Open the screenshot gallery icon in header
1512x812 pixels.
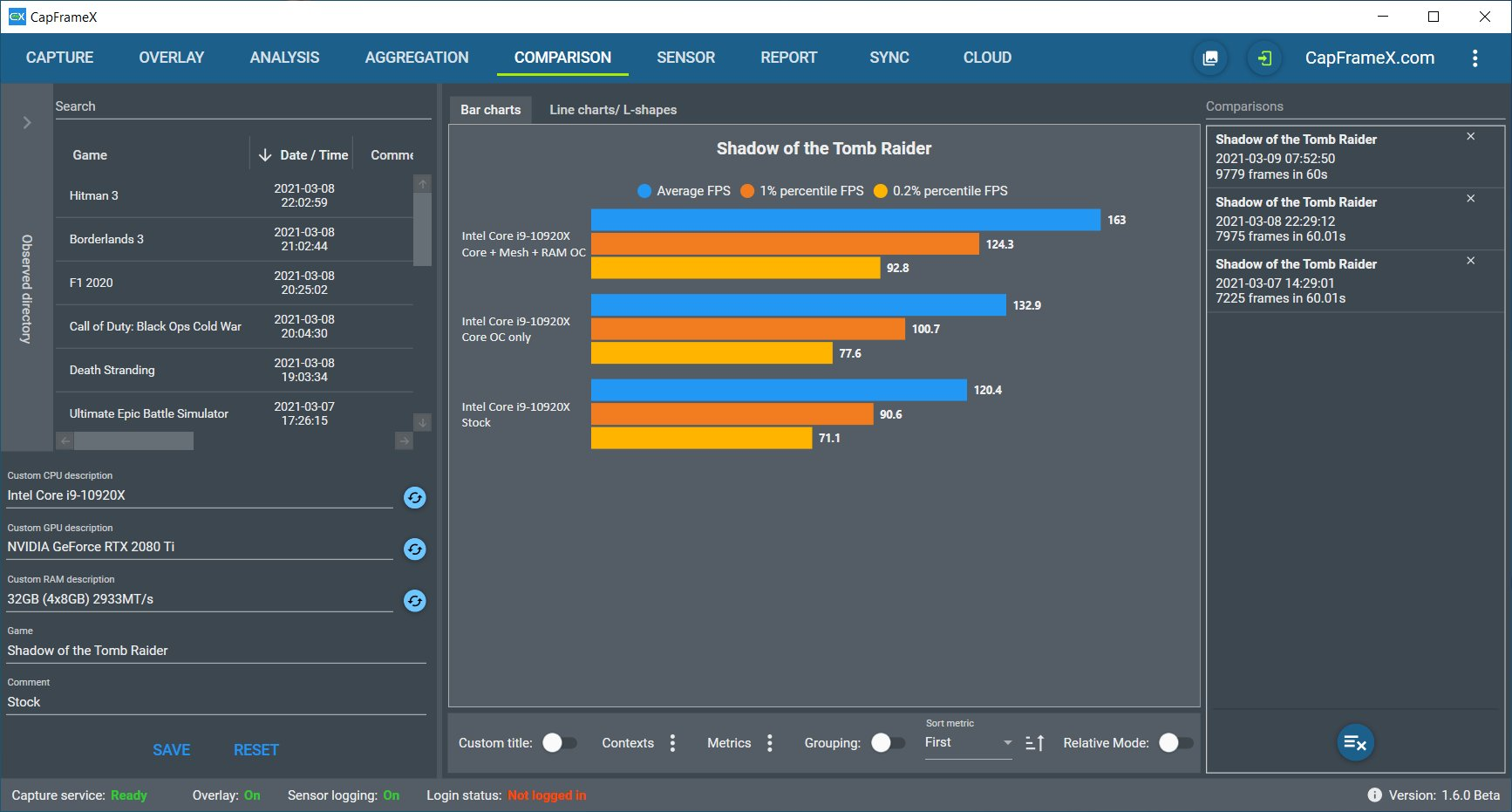coord(1210,58)
